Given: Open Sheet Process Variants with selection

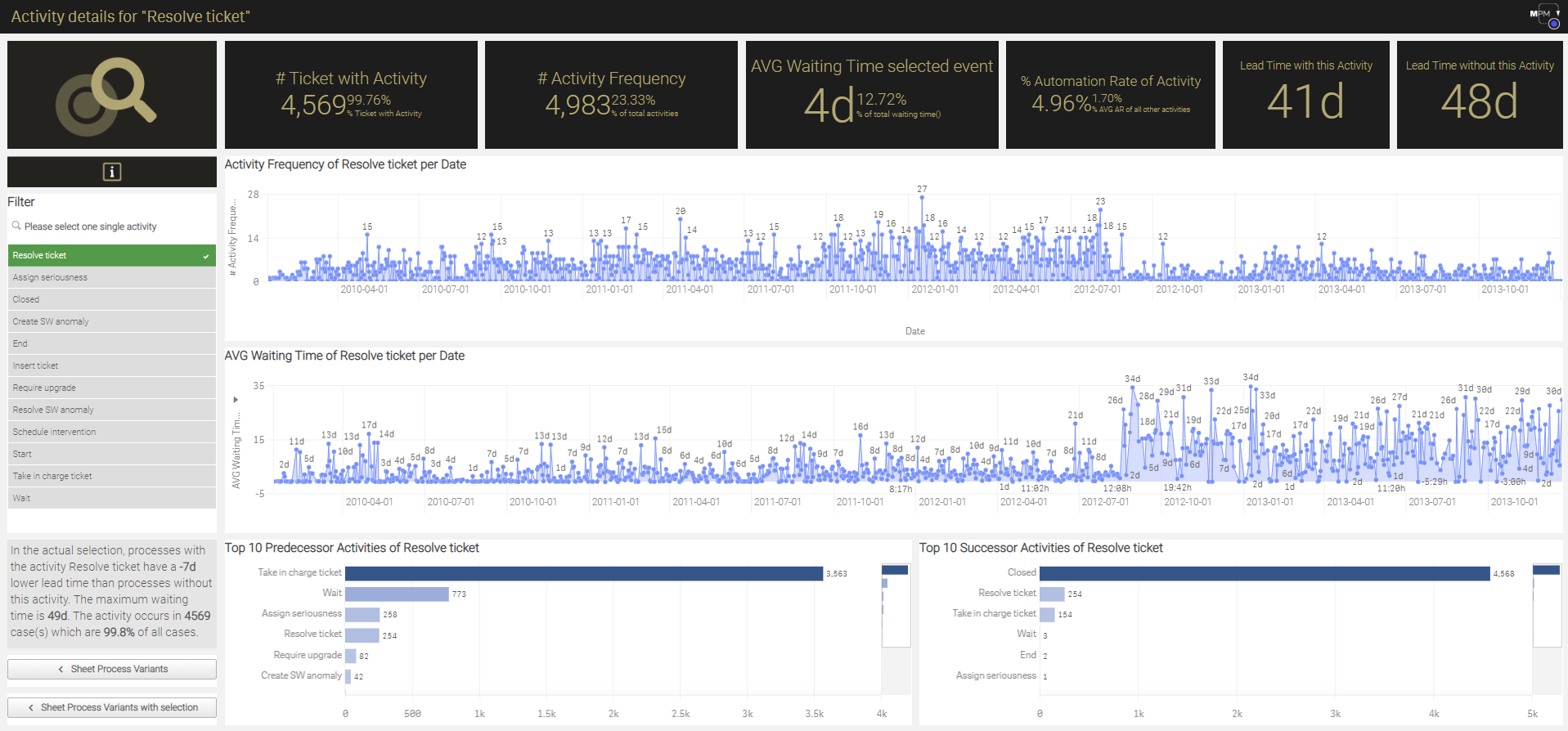Looking at the screenshot, I should 112,707.
